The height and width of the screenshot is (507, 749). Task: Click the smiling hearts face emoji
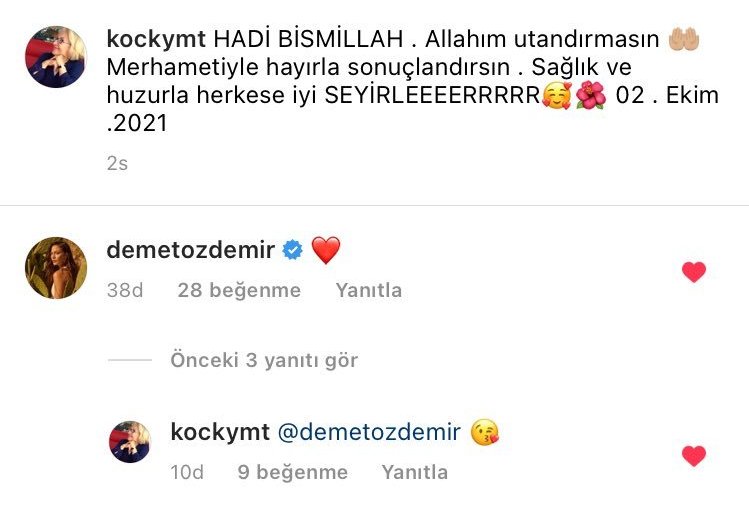[x=556, y=96]
